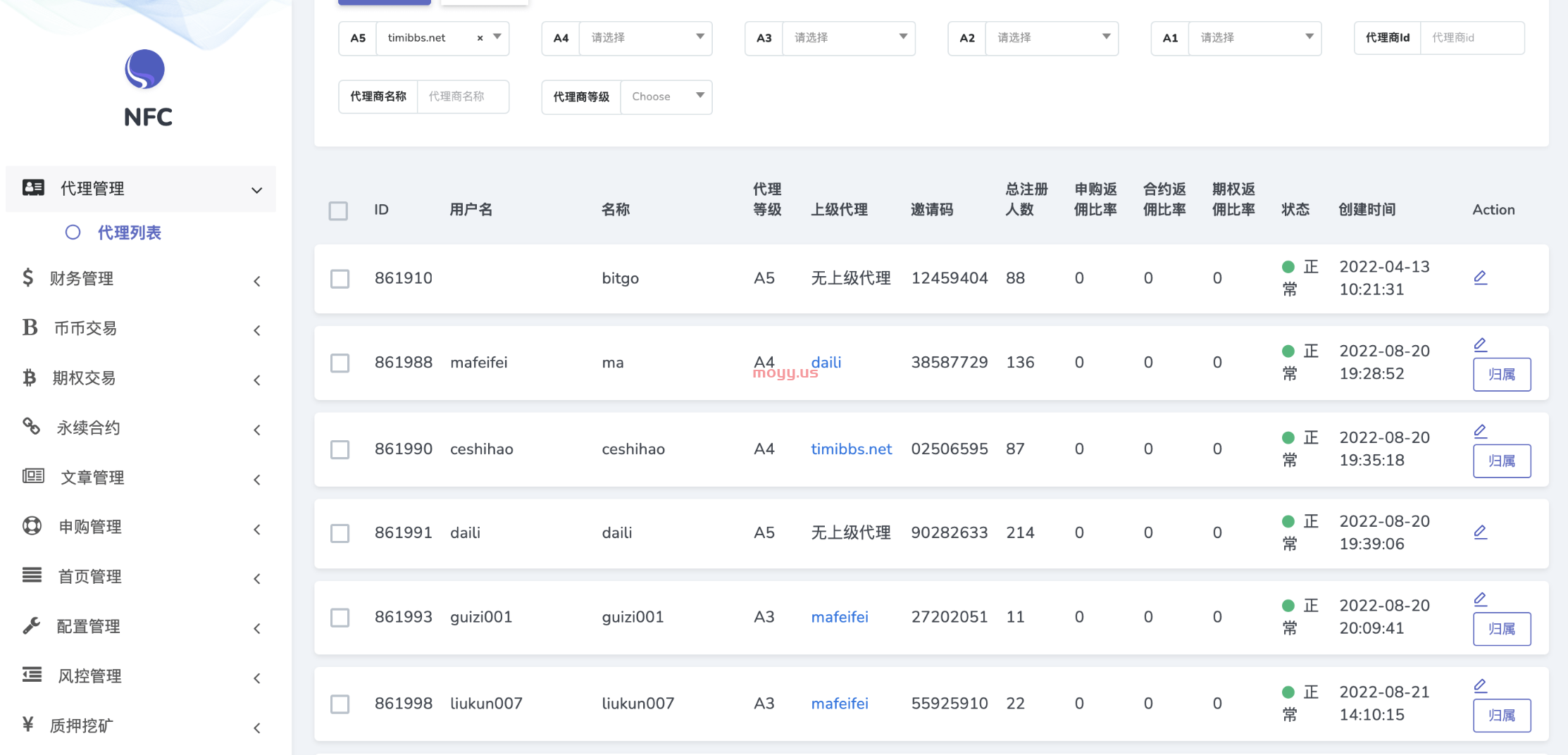Check the row 861993 checkbox
This screenshot has height=755, width=1568.
[340, 618]
